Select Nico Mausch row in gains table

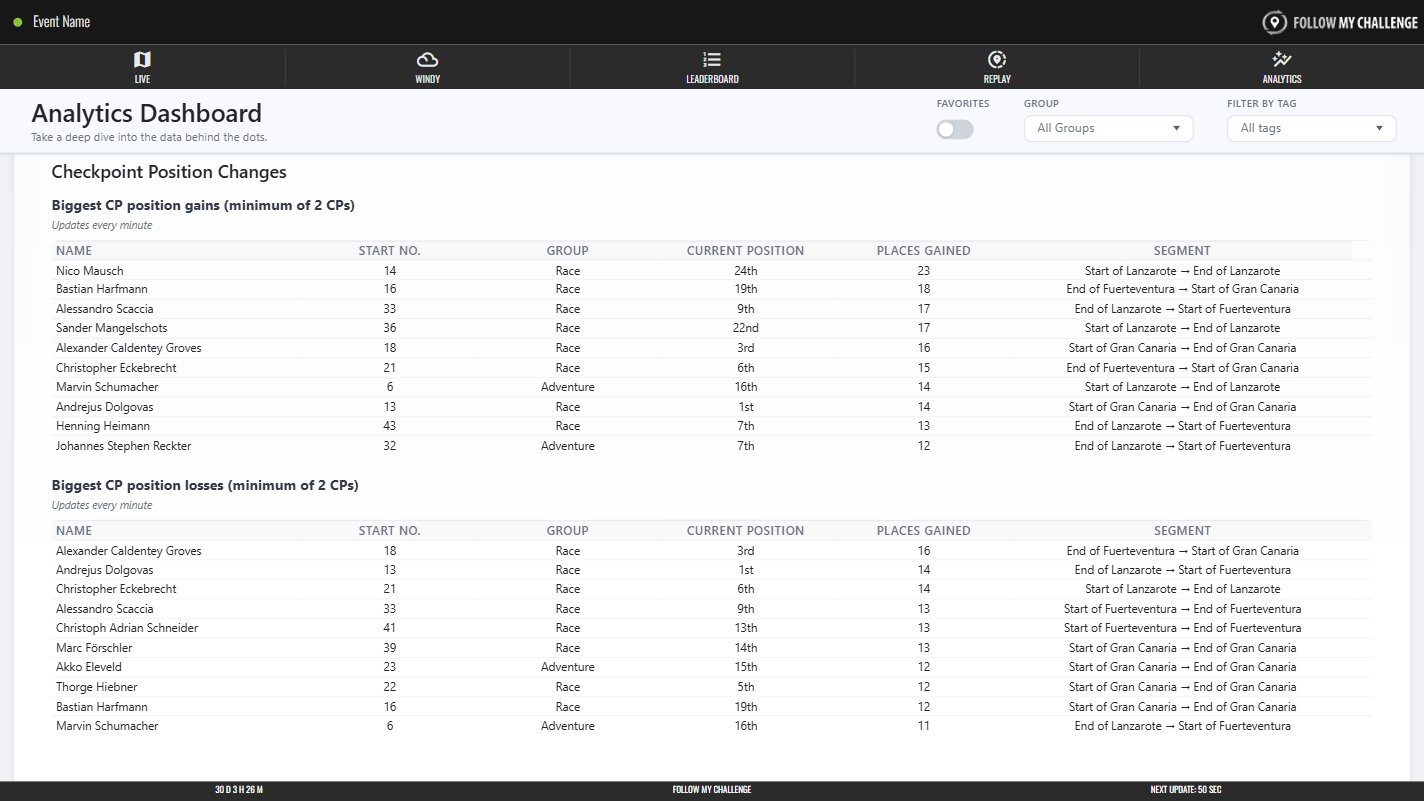pos(90,271)
